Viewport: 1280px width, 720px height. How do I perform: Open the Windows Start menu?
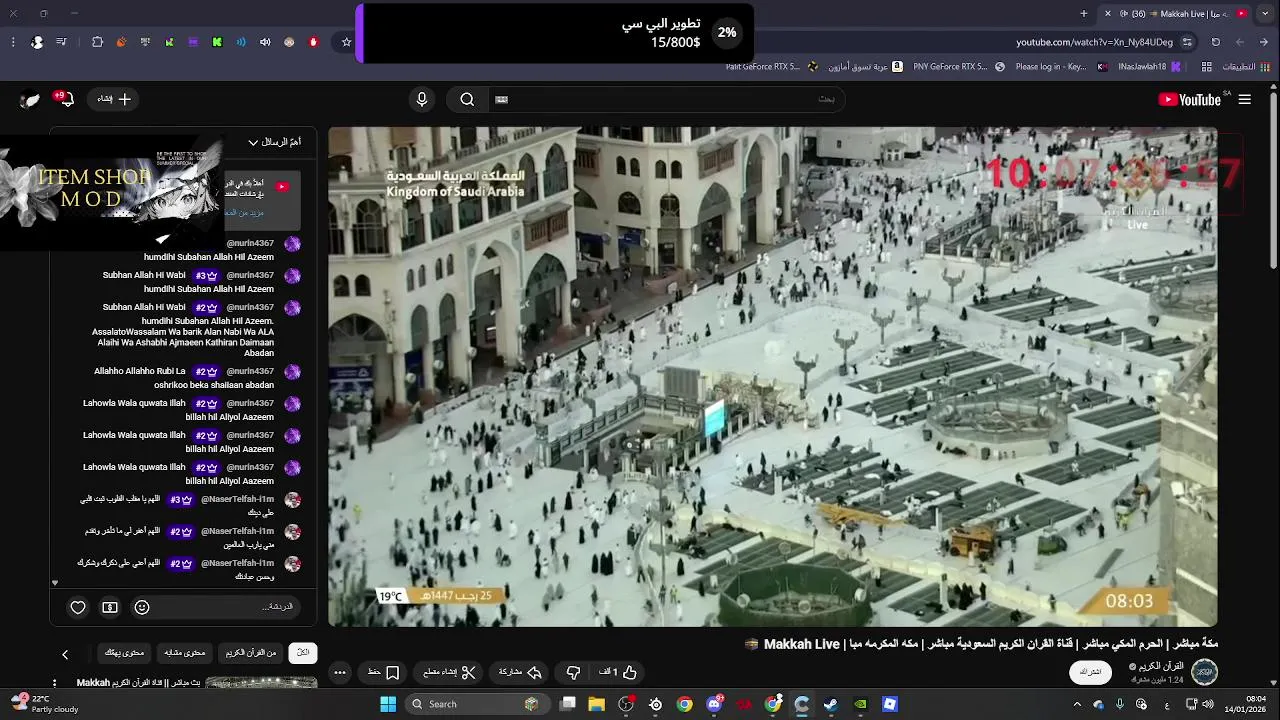click(388, 704)
